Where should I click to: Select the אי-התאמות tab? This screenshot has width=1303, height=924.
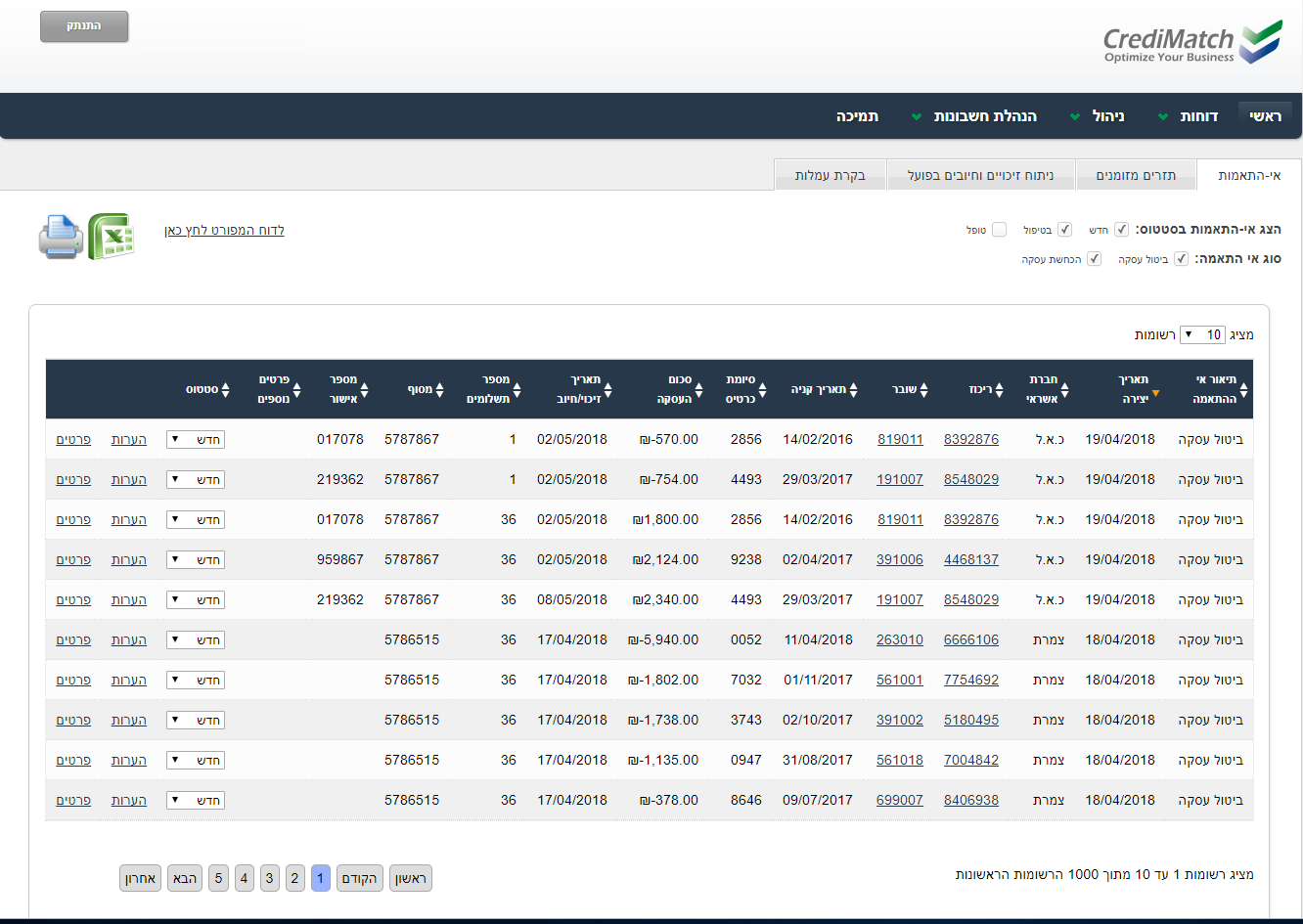(1249, 175)
